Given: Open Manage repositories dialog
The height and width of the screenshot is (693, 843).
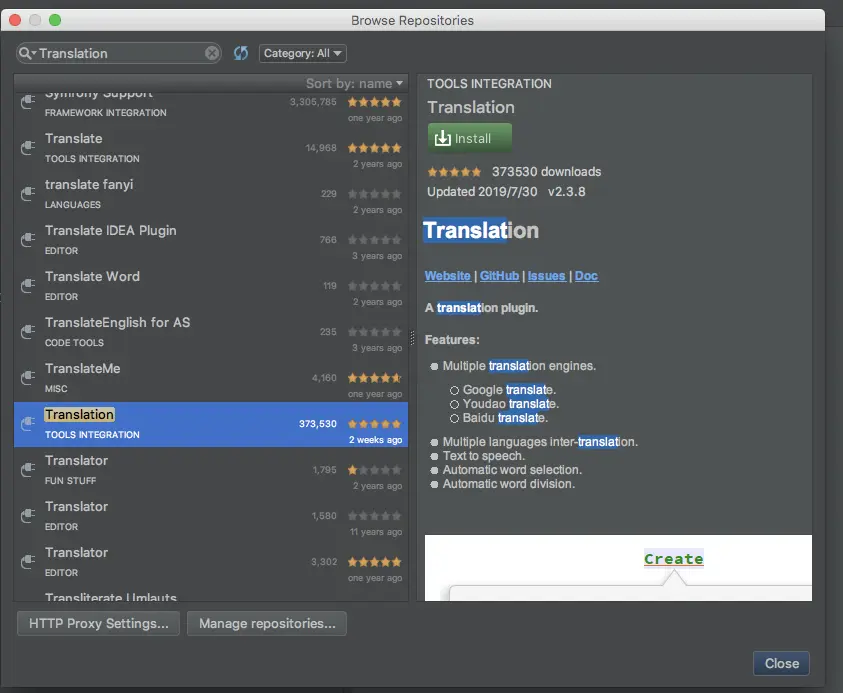Looking at the screenshot, I should tap(267, 624).
